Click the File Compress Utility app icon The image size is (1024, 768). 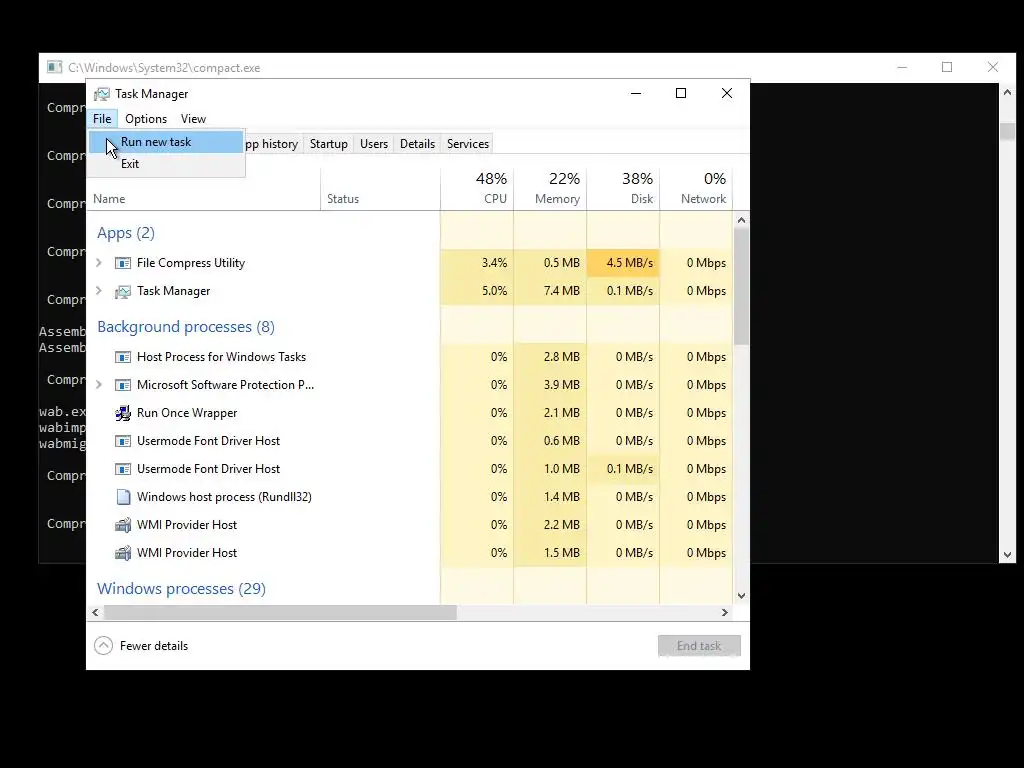(123, 263)
